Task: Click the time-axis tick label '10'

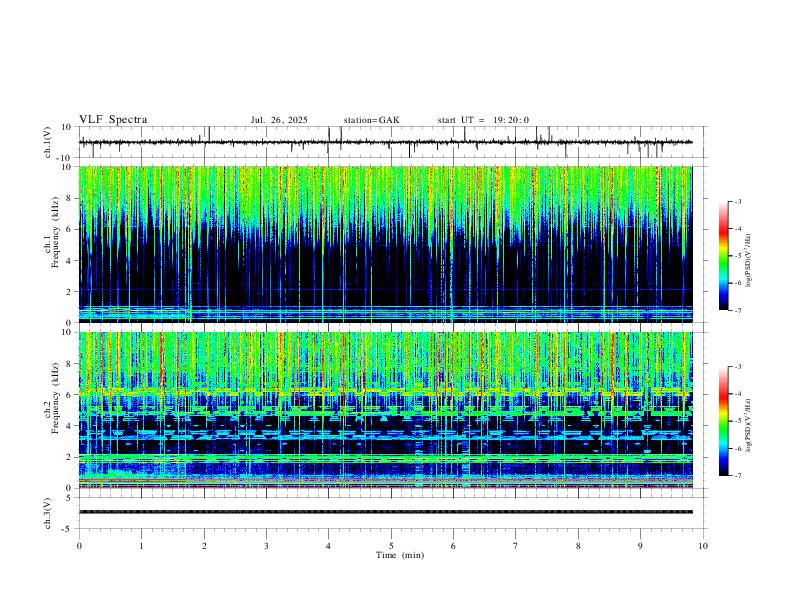Action: [x=703, y=546]
